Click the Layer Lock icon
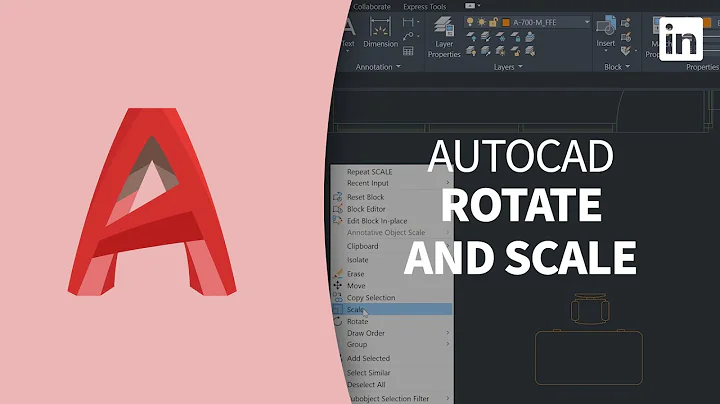The width and height of the screenshot is (720, 404). point(515,37)
